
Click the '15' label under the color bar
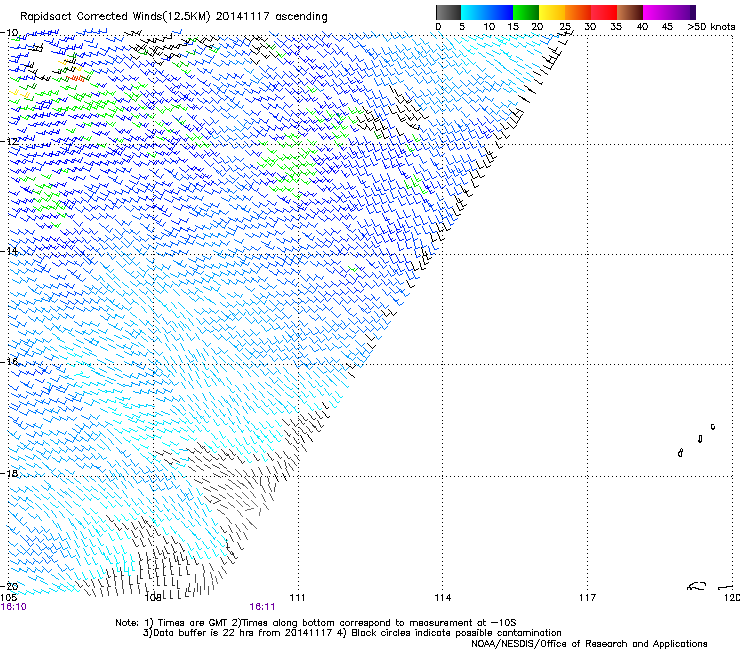(x=513, y=27)
